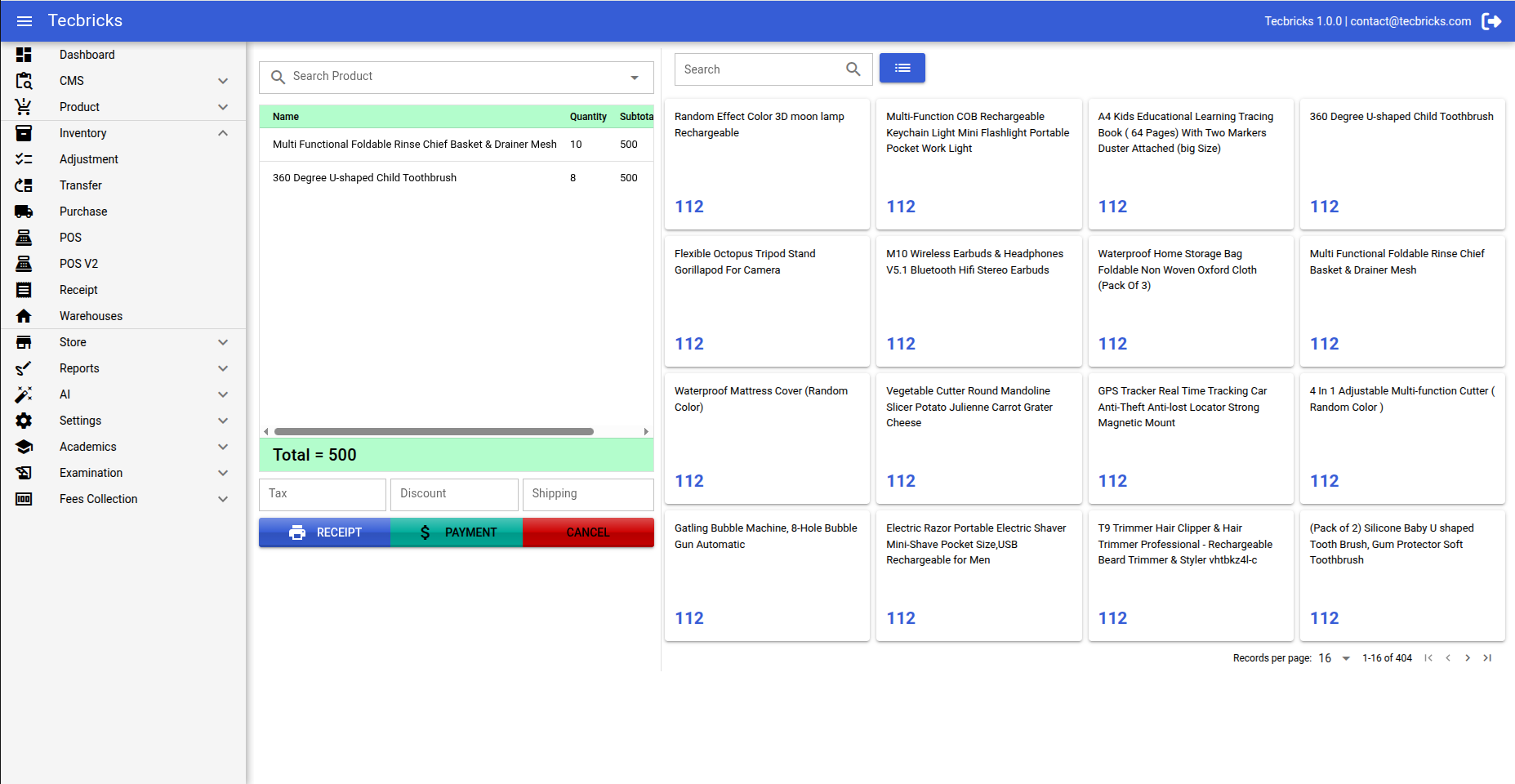Expand the Settings menu chevron
Viewport: 1515px width, 784px height.
pyautogui.click(x=223, y=421)
